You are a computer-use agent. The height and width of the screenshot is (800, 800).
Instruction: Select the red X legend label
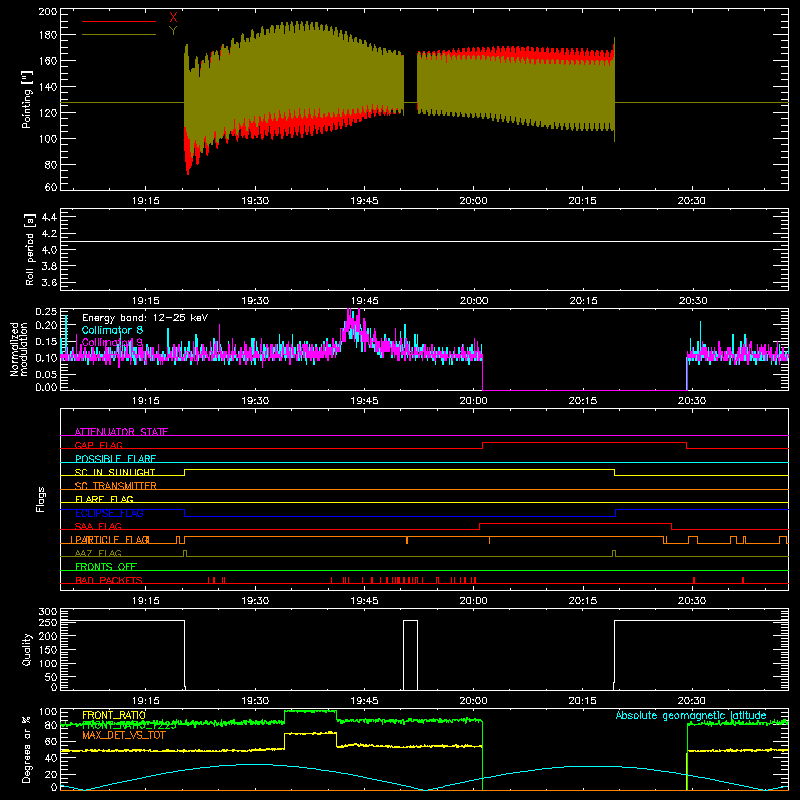point(173,18)
